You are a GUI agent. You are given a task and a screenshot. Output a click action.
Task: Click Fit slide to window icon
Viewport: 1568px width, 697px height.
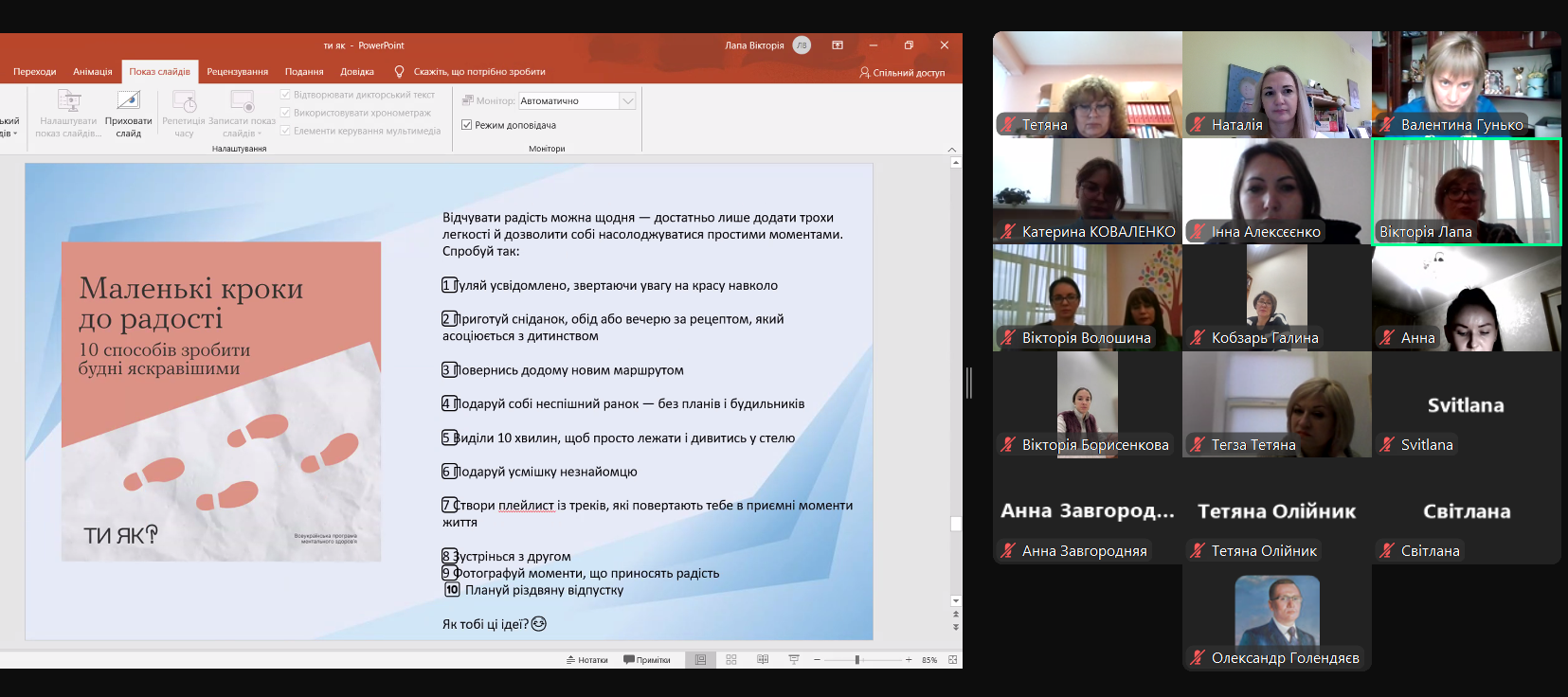click(952, 660)
